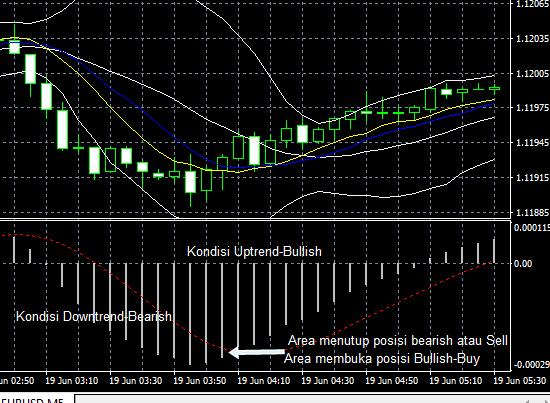Click the '19 Jun 04:30' time label

[328, 381]
